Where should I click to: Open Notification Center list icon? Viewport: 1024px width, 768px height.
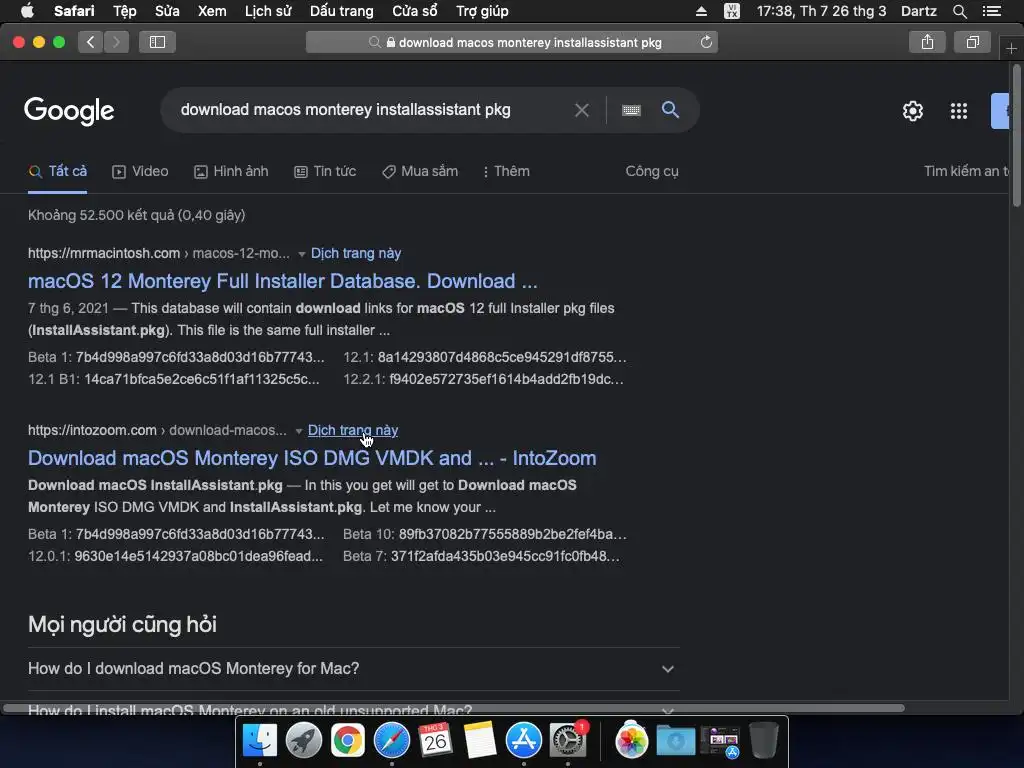[991, 11]
